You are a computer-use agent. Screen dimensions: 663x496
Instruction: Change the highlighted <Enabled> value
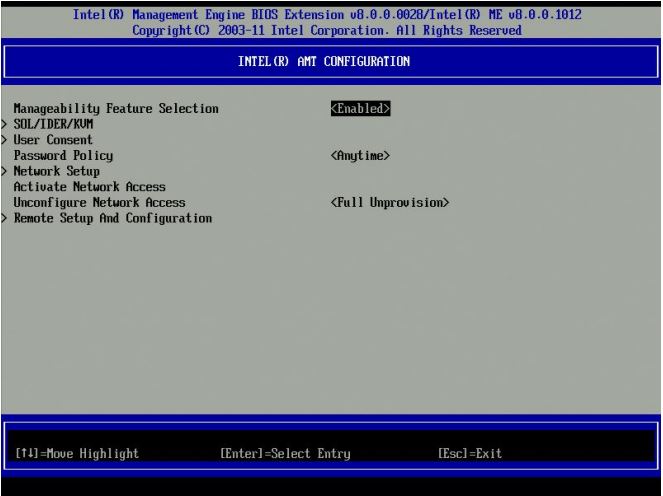(360, 109)
